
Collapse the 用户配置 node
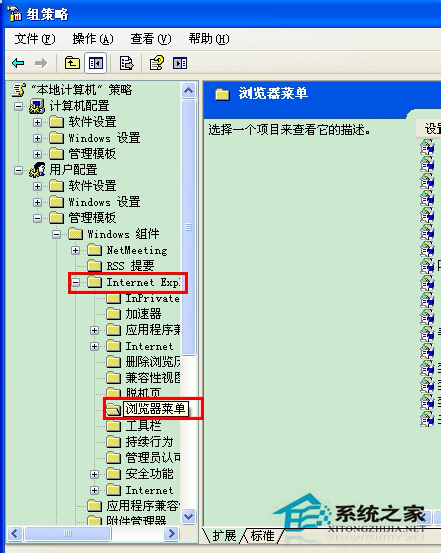[18, 170]
